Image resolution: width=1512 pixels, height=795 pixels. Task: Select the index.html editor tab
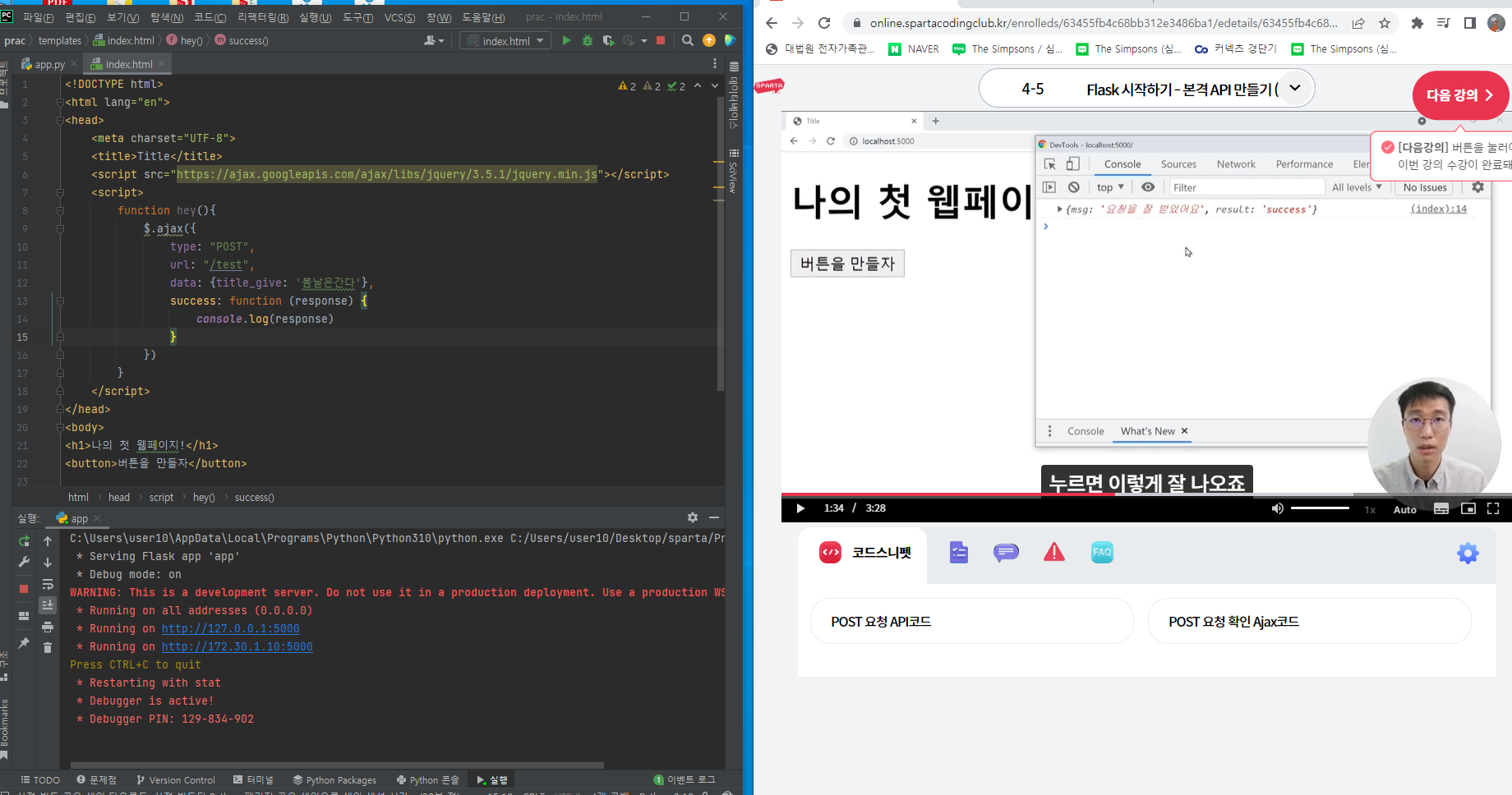[129, 64]
